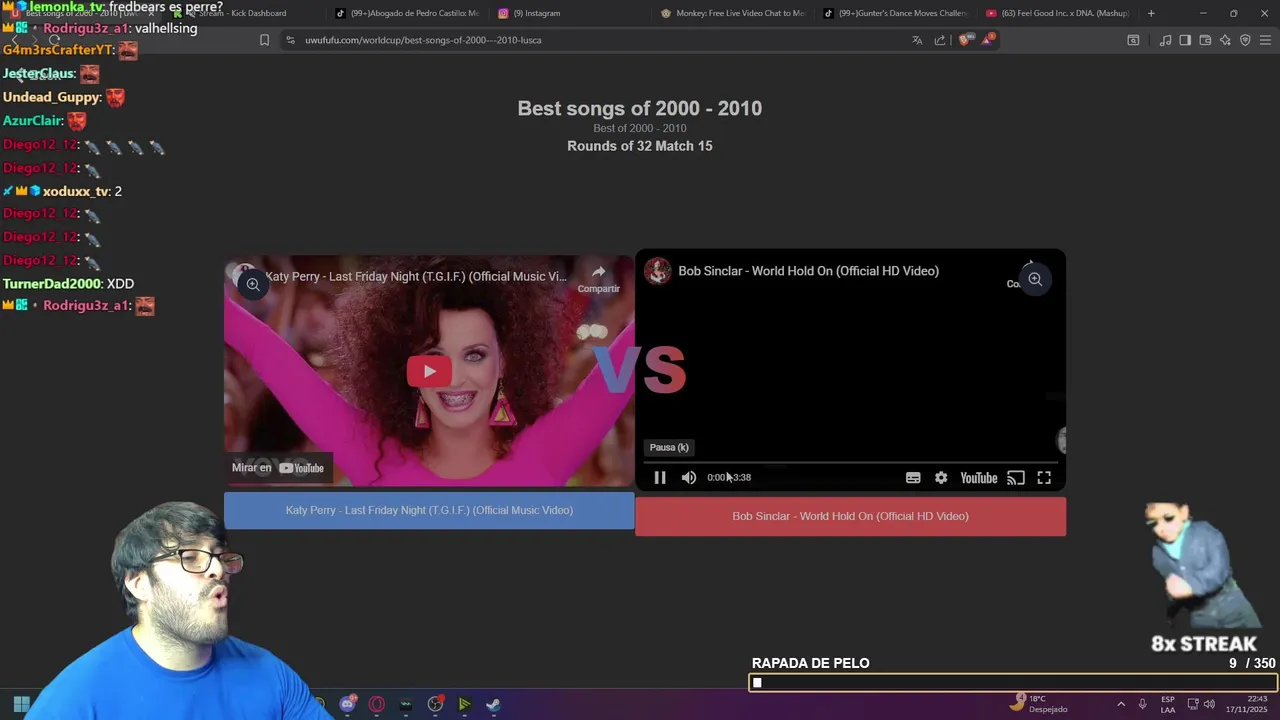Open ESP LAA language switcher
The height and width of the screenshot is (720, 1280).
pyautogui.click(x=1168, y=704)
